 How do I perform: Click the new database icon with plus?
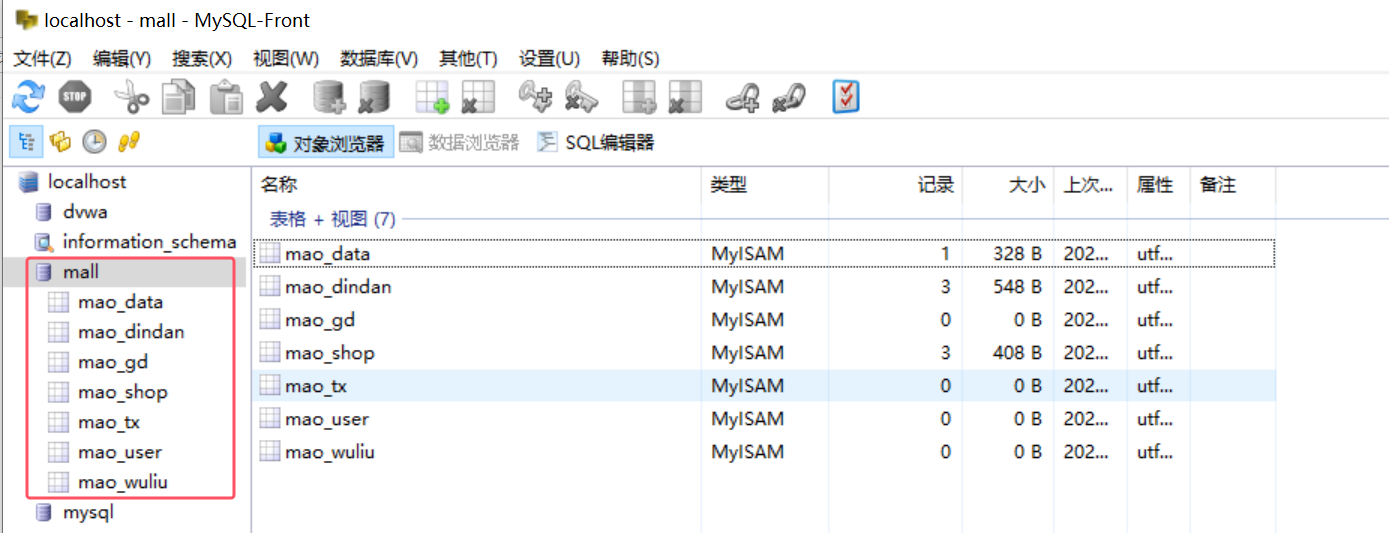329,97
